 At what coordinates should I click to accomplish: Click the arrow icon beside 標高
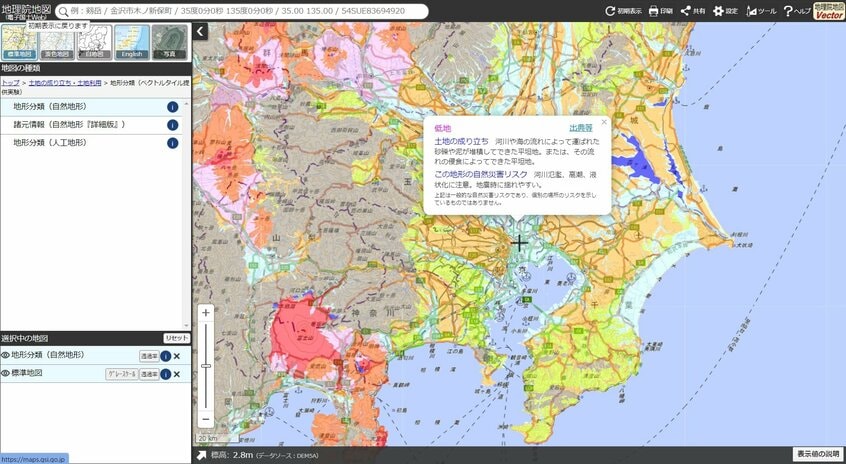[201, 455]
